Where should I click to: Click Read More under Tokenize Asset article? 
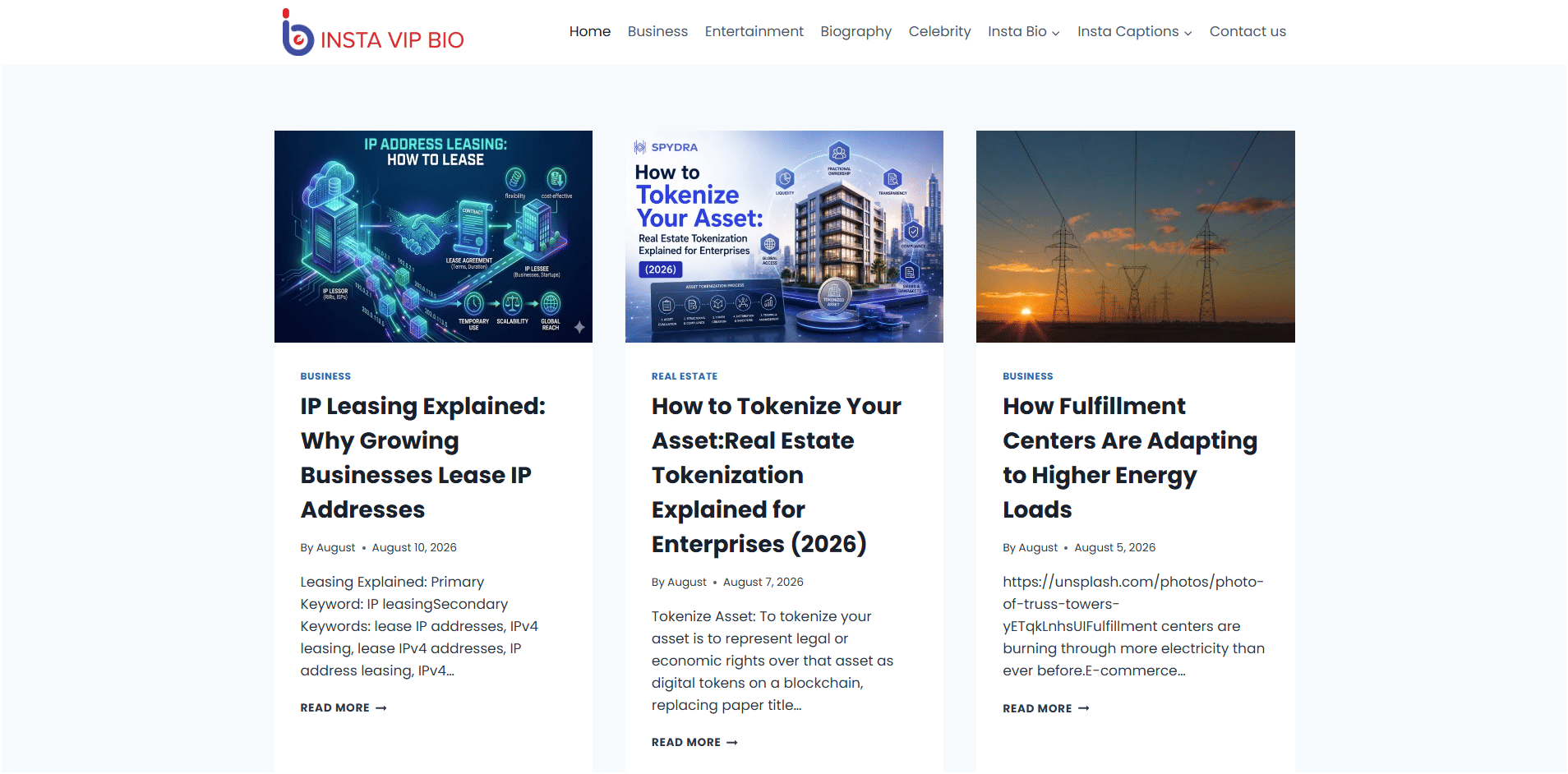(694, 742)
